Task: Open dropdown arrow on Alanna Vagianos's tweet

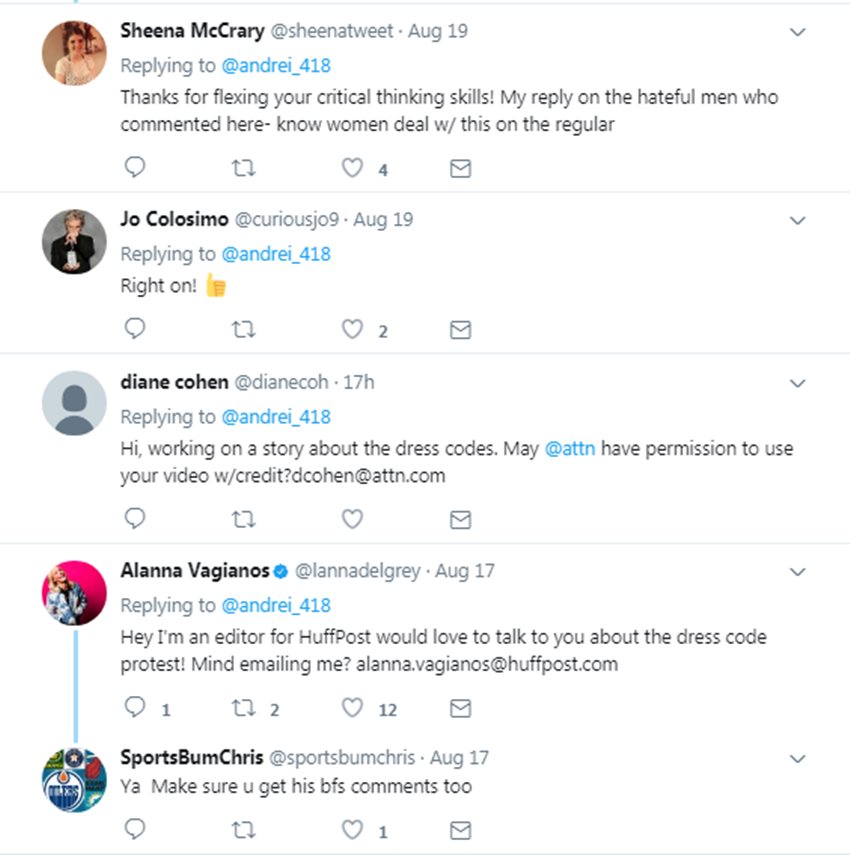Action: (797, 572)
